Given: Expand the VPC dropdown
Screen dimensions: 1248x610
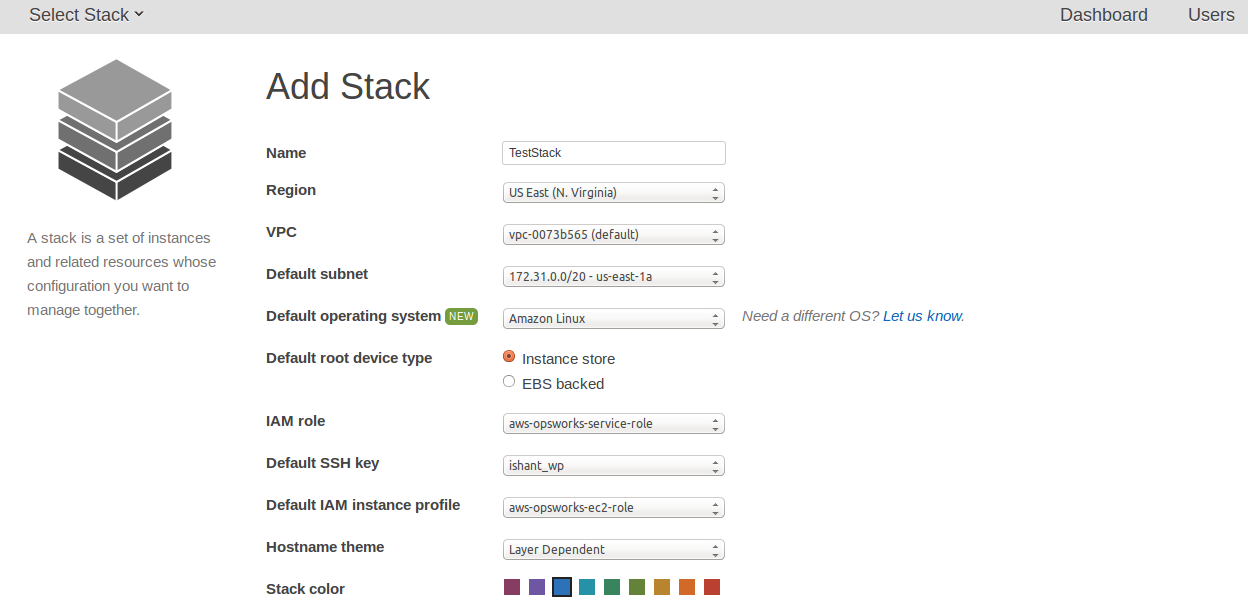Looking at the screenshot, I should 613,235.
